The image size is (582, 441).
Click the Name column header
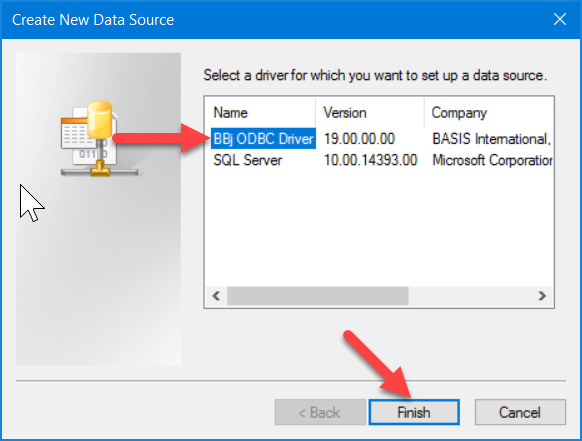point(260,112)
